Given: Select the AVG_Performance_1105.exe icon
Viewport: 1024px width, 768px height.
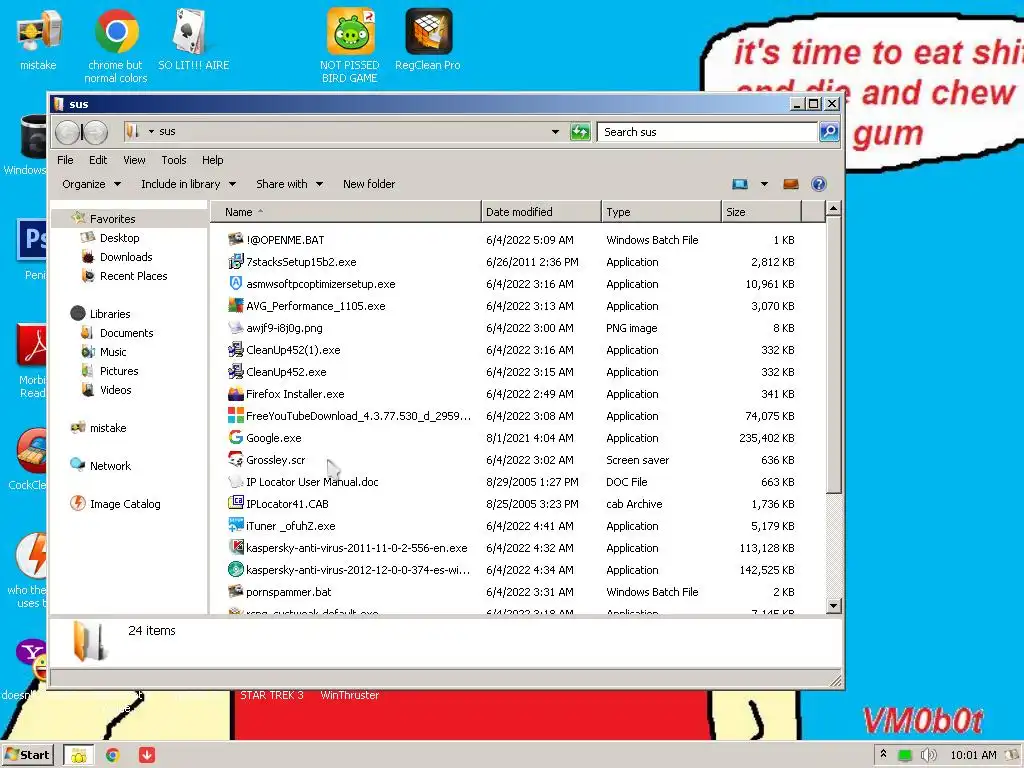Looking at the screenshot, I should pos(235,305).
